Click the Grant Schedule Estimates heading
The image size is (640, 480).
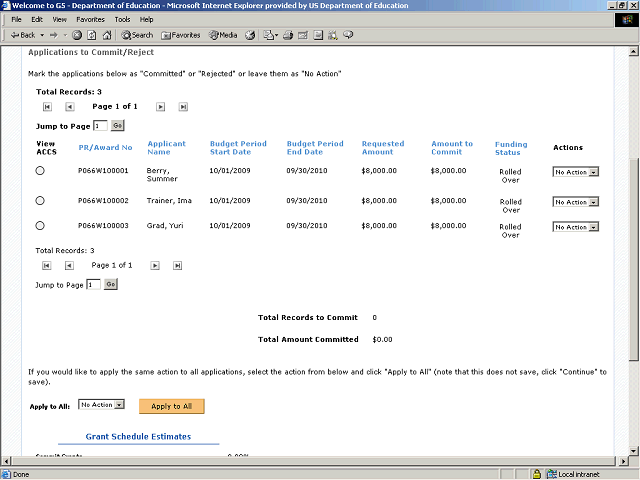coord(138,436)
